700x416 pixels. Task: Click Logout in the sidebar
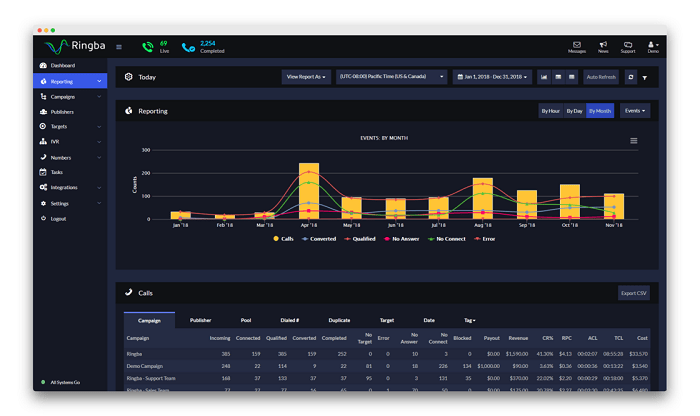point(58,218)
